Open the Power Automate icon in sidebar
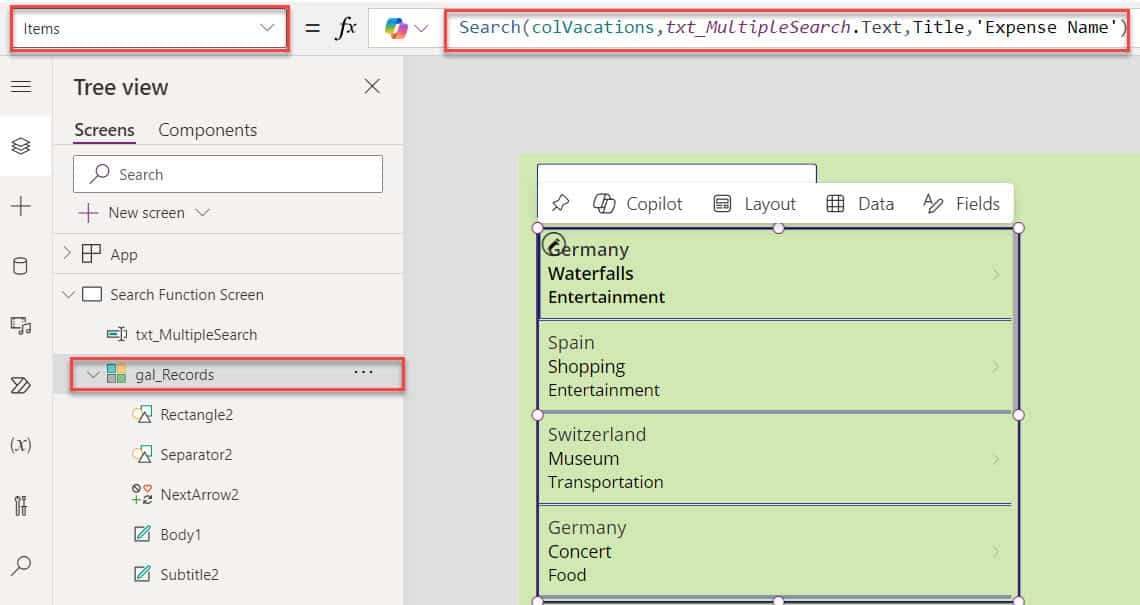This screenshot has width=1140, height=605. tap(21, 385)
